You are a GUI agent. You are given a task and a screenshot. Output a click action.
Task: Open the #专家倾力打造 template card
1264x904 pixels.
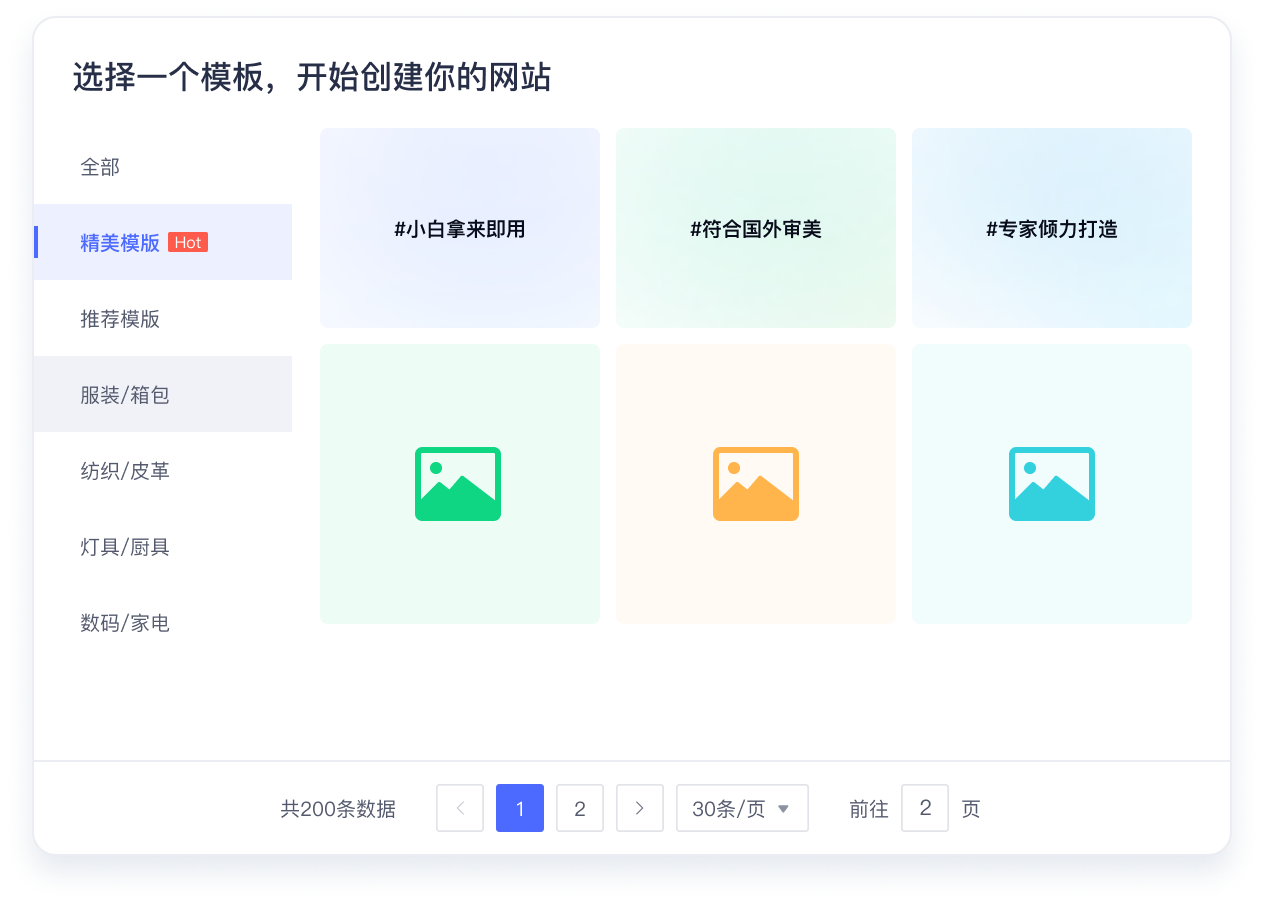point(1051,228)
